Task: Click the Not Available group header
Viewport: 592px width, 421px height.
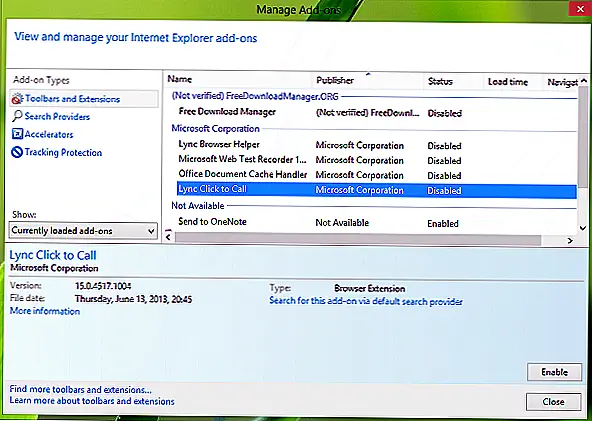Action: [x=198, y=206]
